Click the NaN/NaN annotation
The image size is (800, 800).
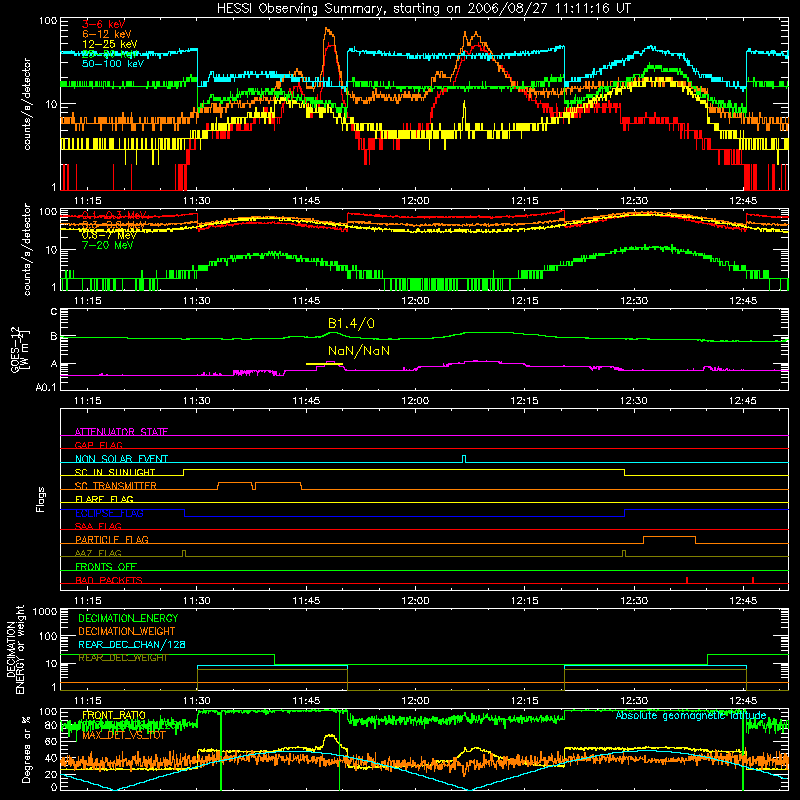(x=359, y=351)
